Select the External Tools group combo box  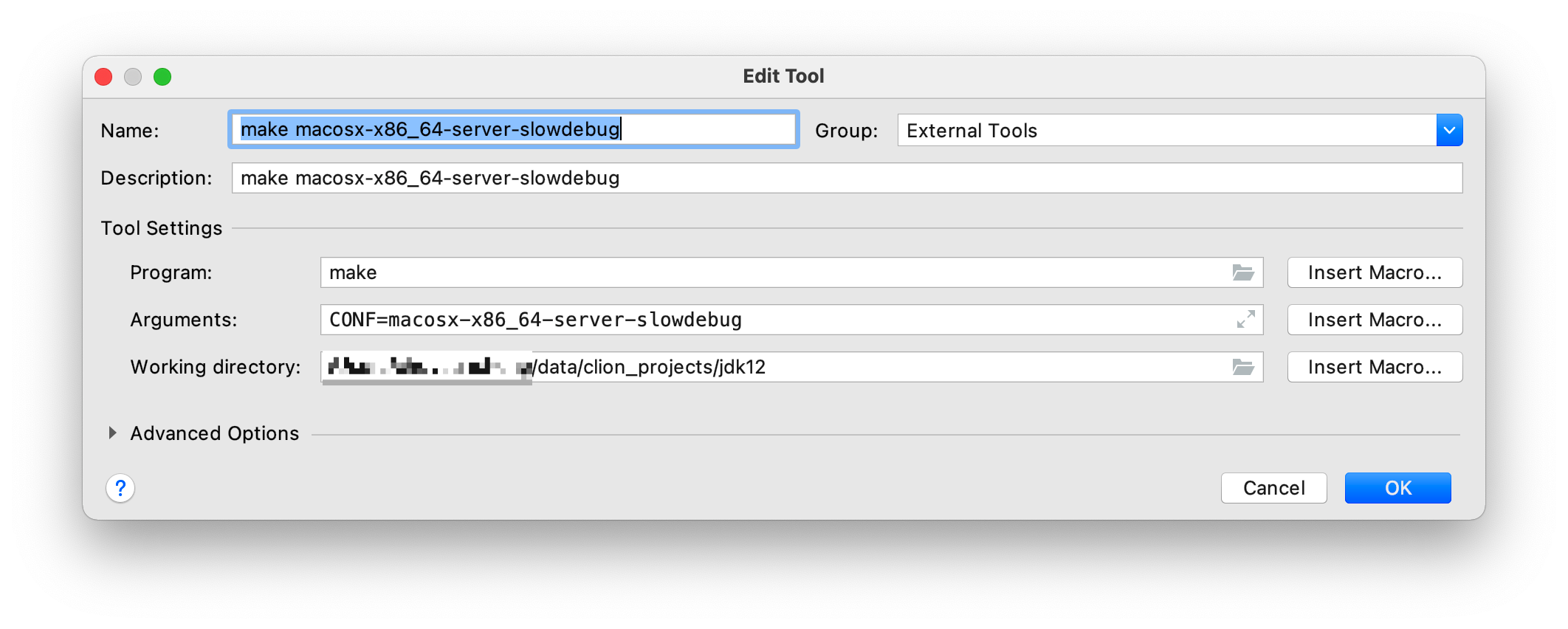pos(1180,131)
